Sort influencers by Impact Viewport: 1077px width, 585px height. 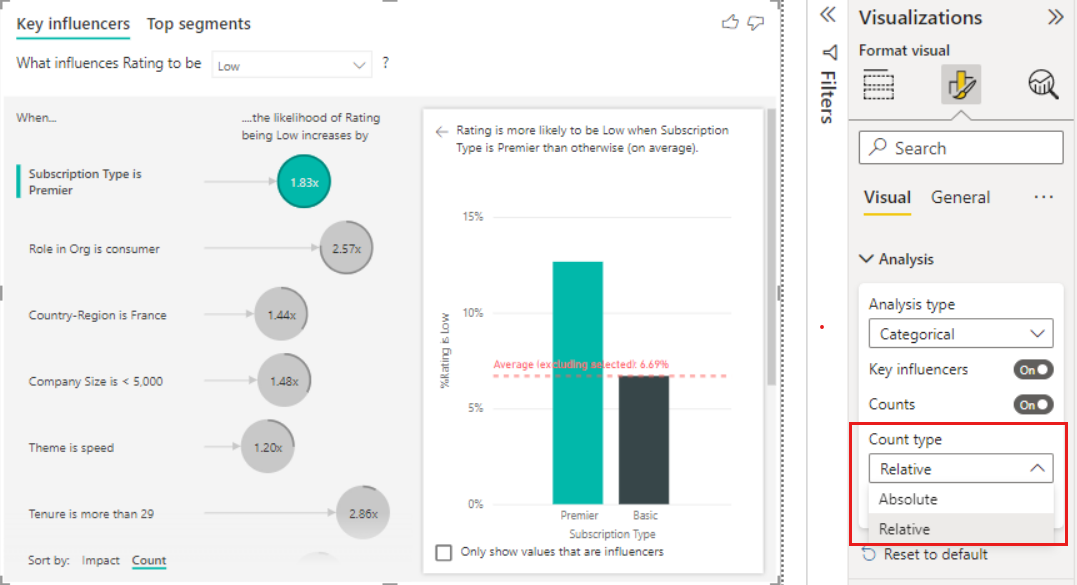(100, 560)
